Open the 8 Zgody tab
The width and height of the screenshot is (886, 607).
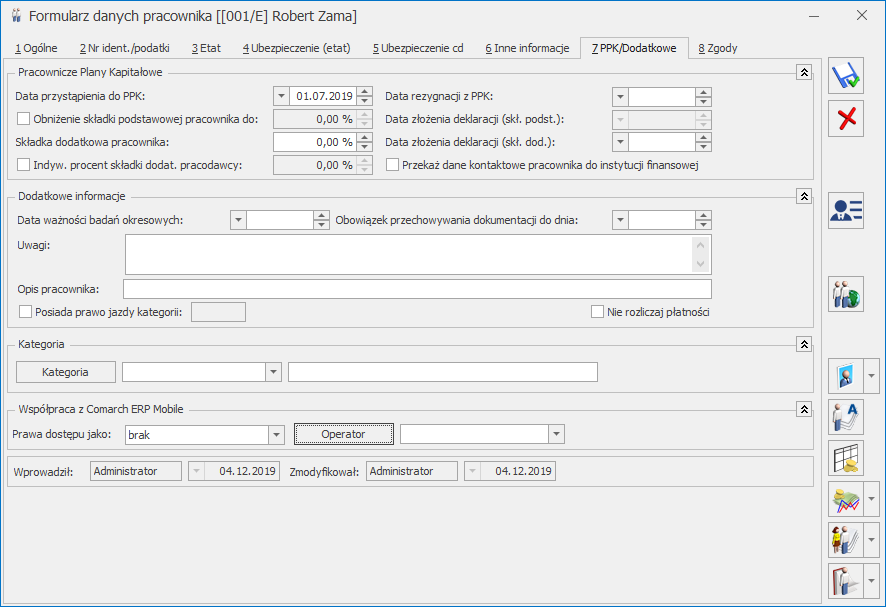tap(718, 48)
